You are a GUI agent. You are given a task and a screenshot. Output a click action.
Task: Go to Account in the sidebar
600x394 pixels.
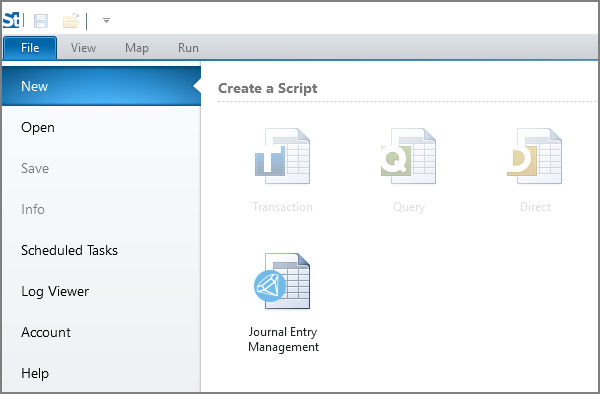tap(101, 332)
